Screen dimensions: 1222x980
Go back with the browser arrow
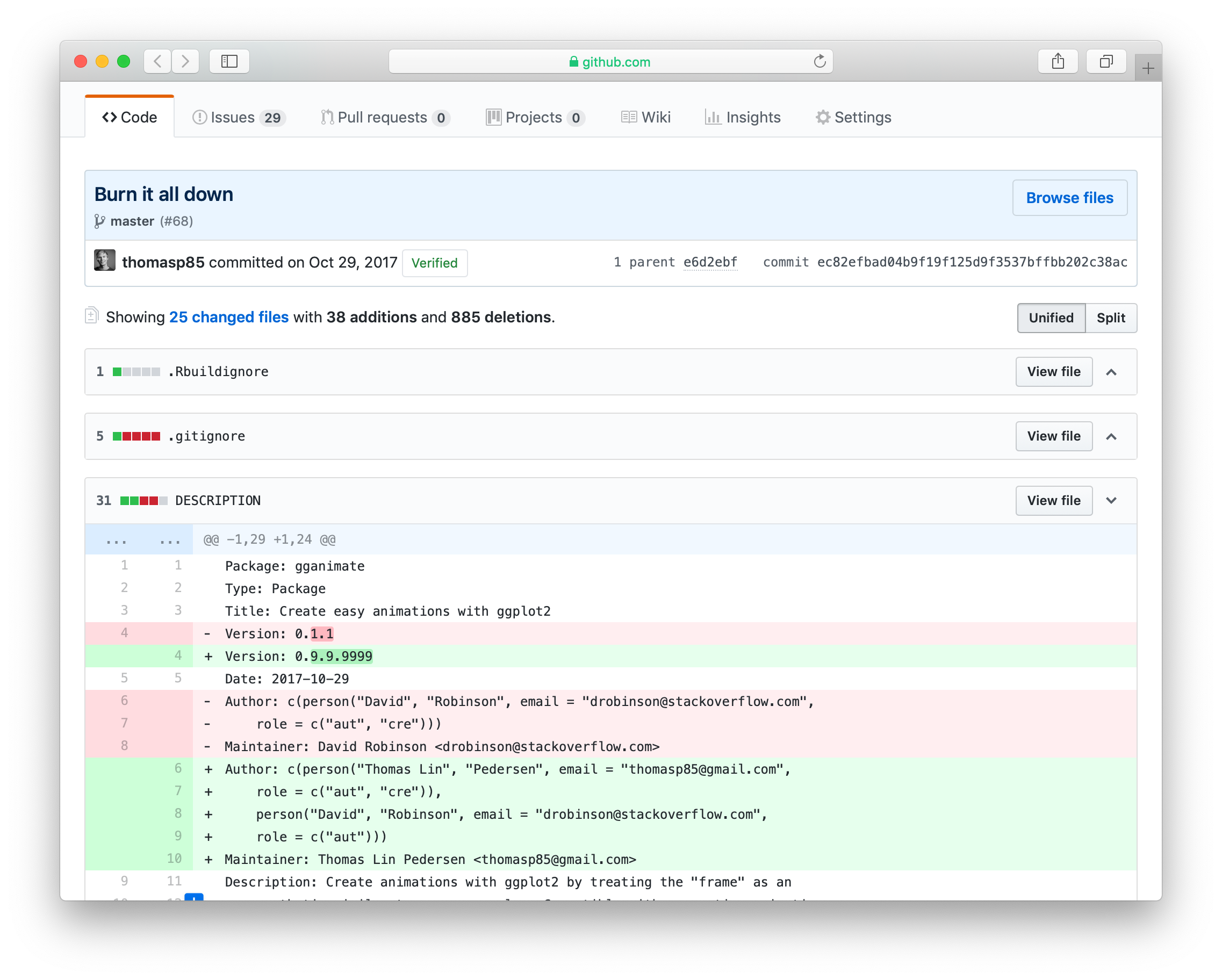tap(158, 61)
